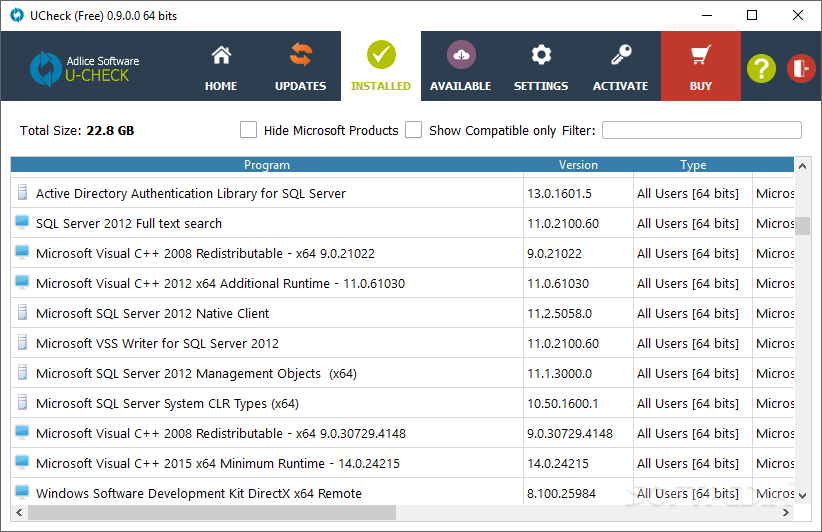
Task: Close the UCheck window
Action: tap(797, 15)
